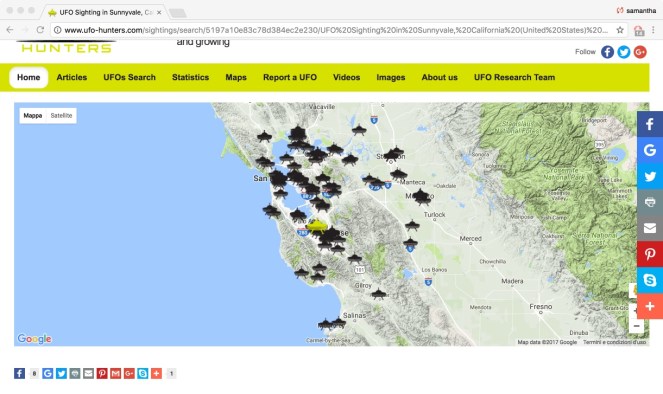Share via Google+ icon below the map
Image resolution: width=663 pixels, height=394 pixels.
[129, 373]
